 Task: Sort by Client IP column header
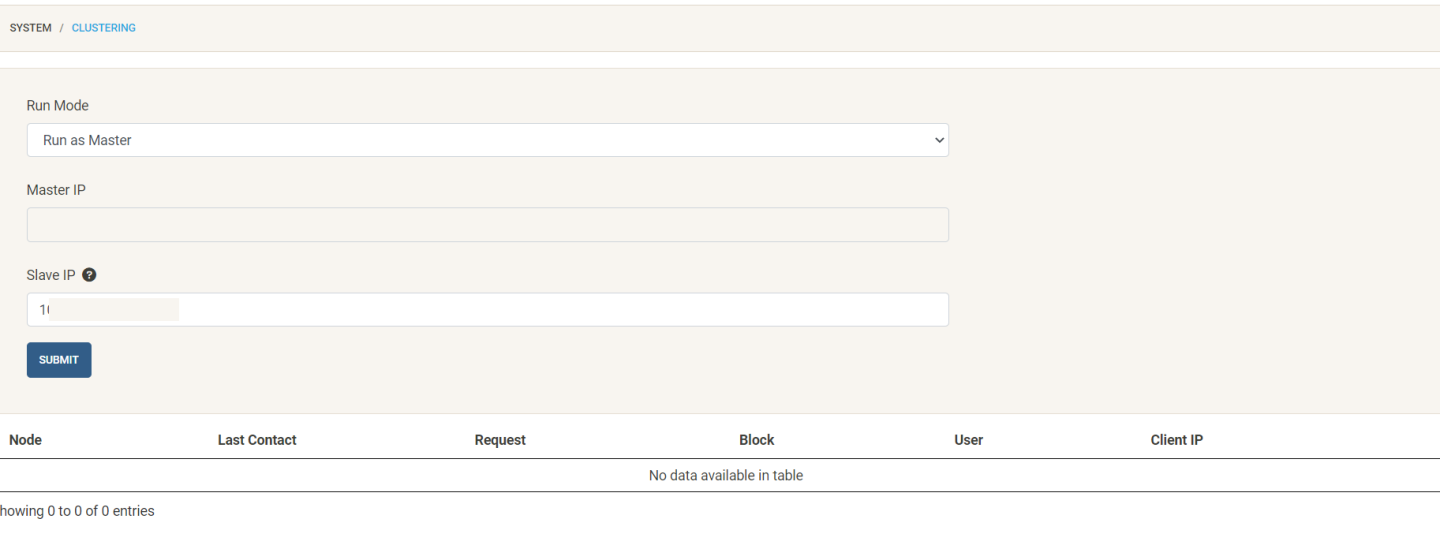[1176, 440]
